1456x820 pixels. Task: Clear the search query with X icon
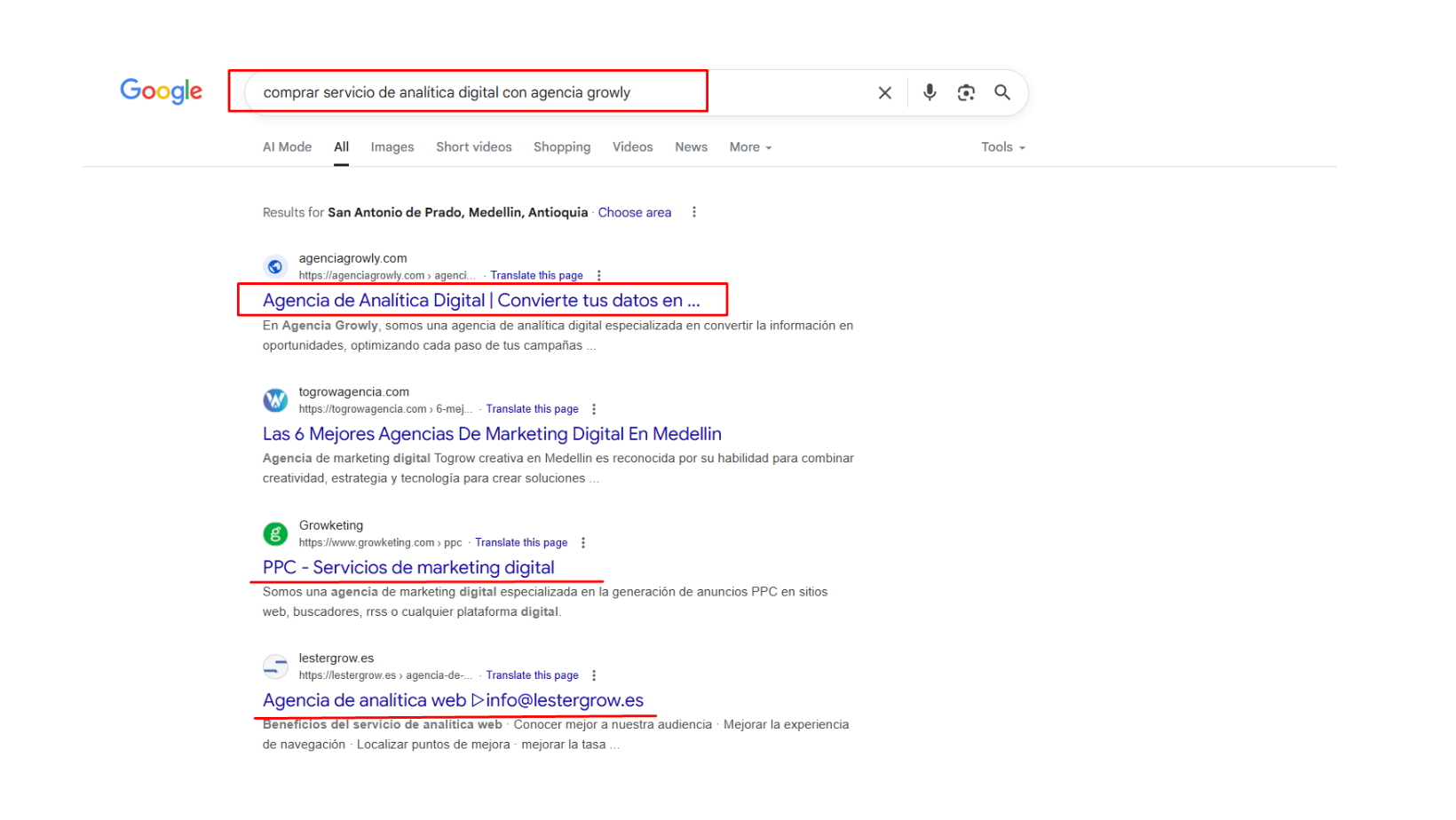tap(885, 92)
